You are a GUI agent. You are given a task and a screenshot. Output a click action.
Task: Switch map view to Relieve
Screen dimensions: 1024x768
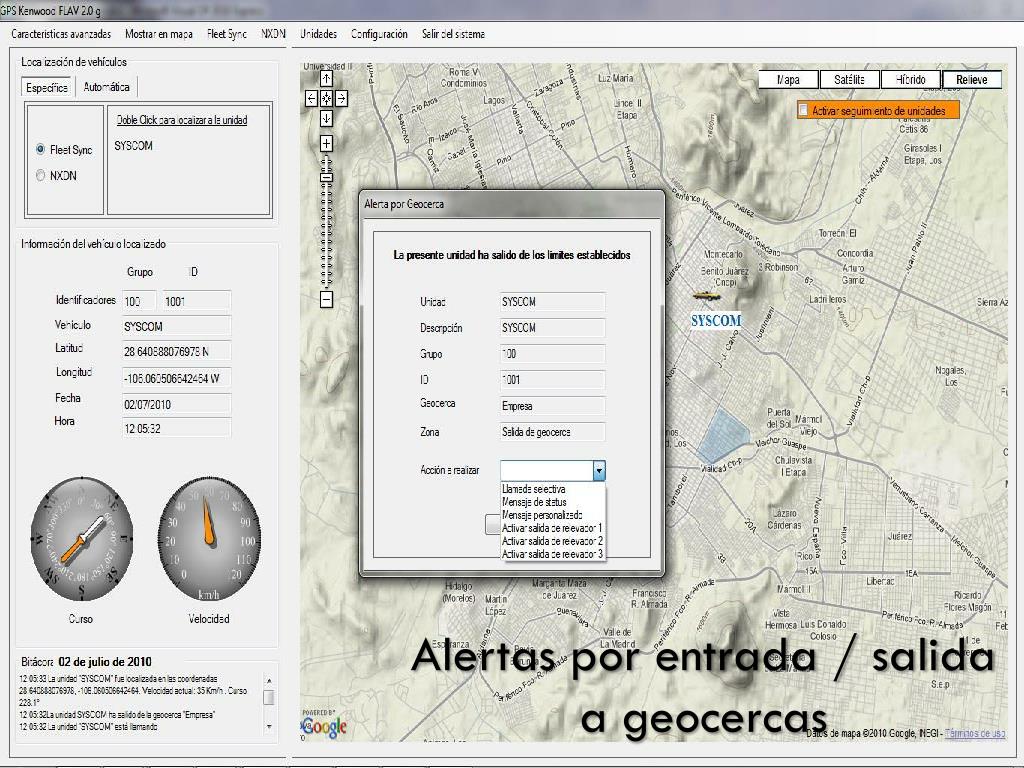click(x=972, y=80)
